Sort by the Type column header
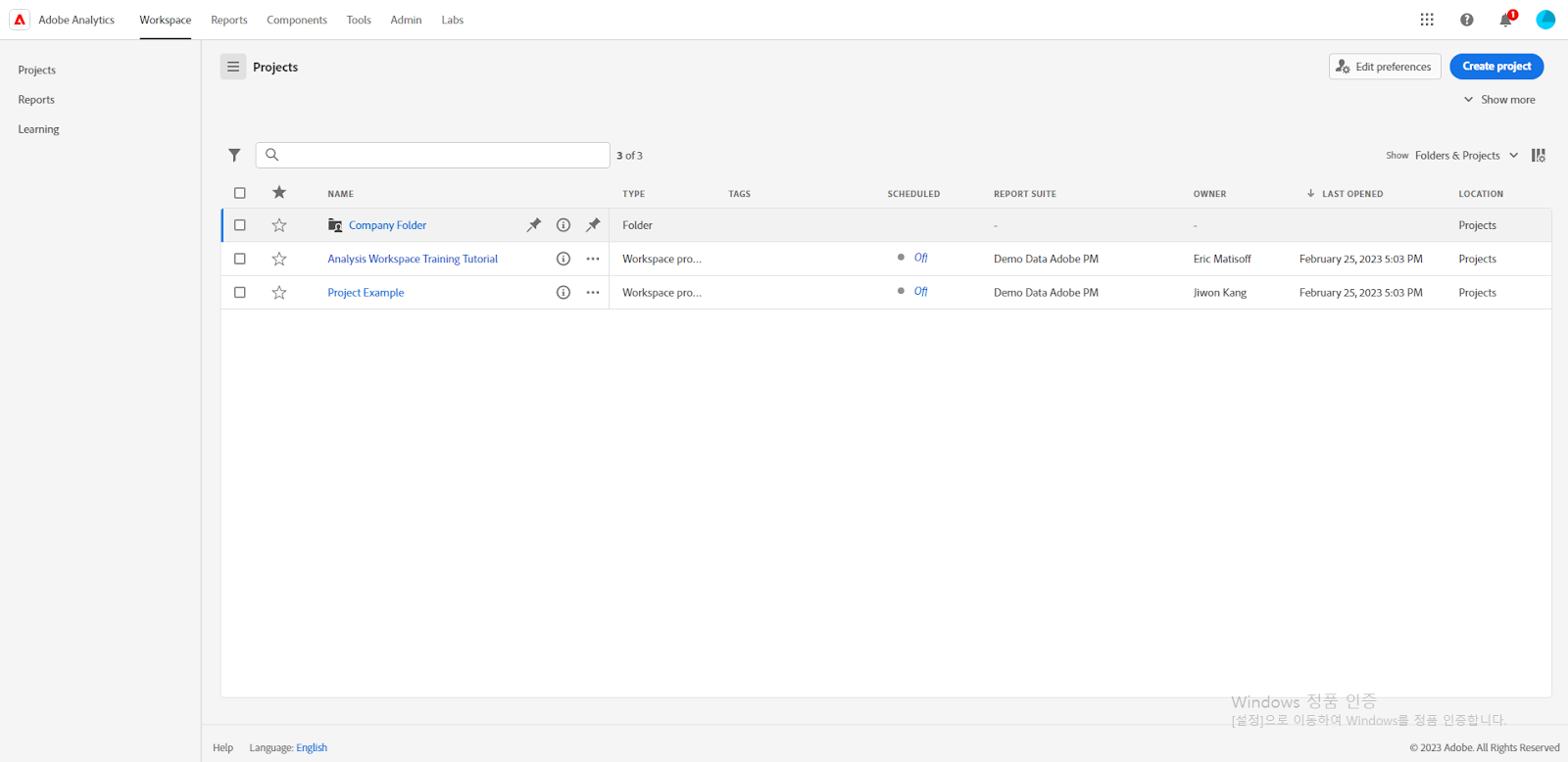 coord(634,194)
